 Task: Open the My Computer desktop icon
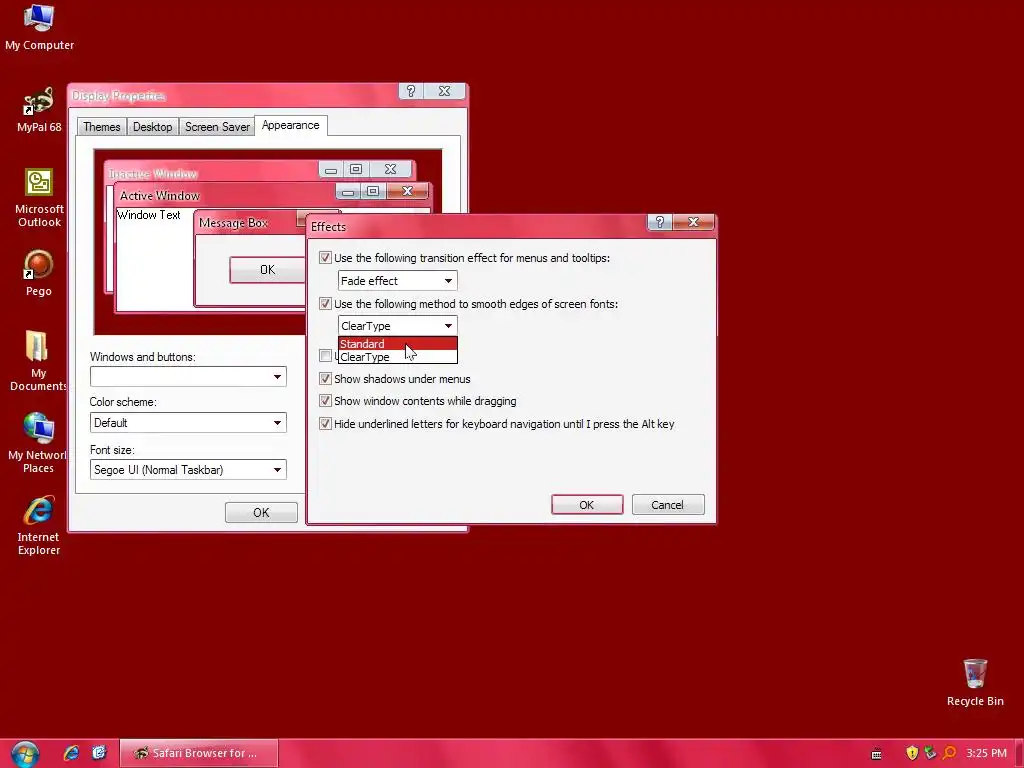click(x=39, y=27)
